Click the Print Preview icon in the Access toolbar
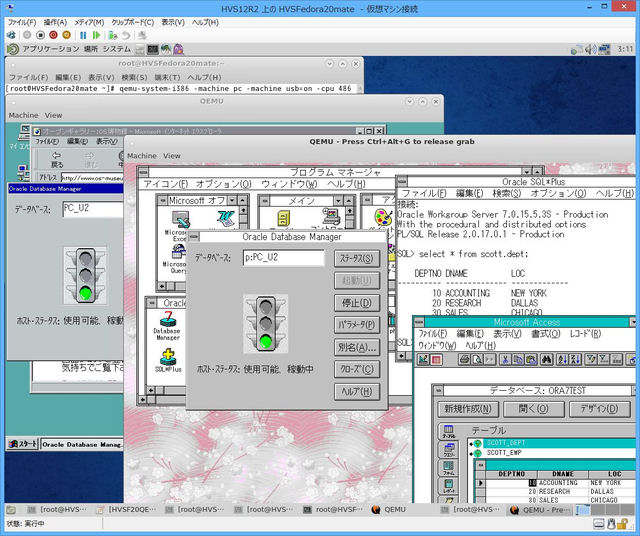640x536 pixels. [477, 359]
